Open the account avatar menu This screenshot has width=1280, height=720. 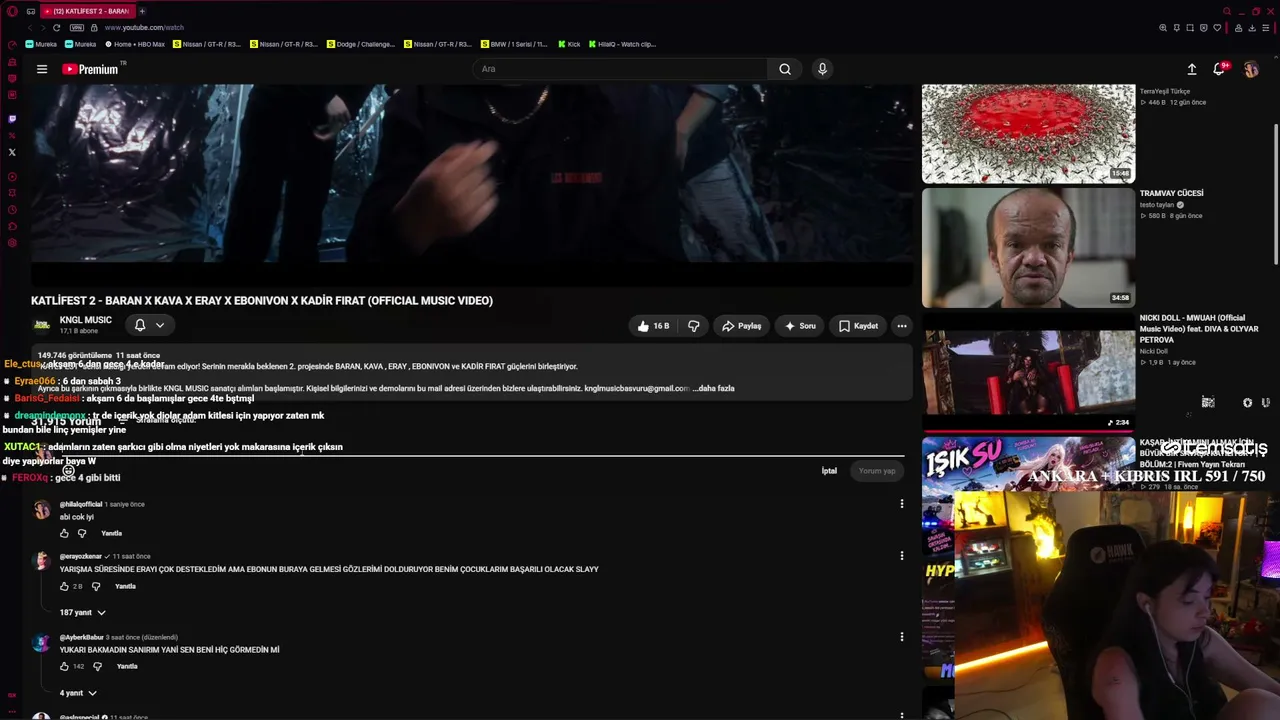coord(1251,69)
